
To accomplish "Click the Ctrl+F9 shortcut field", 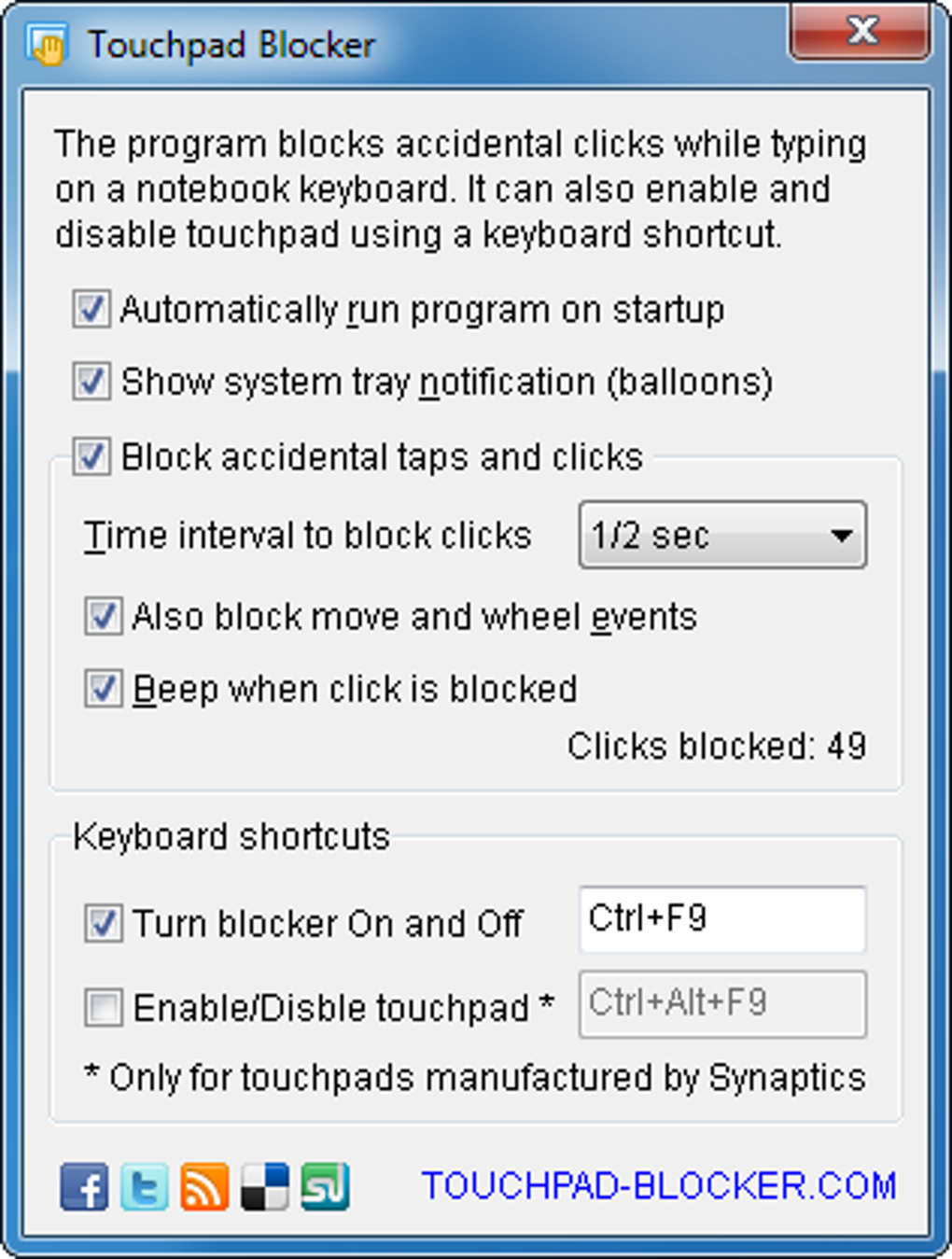I will (x=721, y=919).
